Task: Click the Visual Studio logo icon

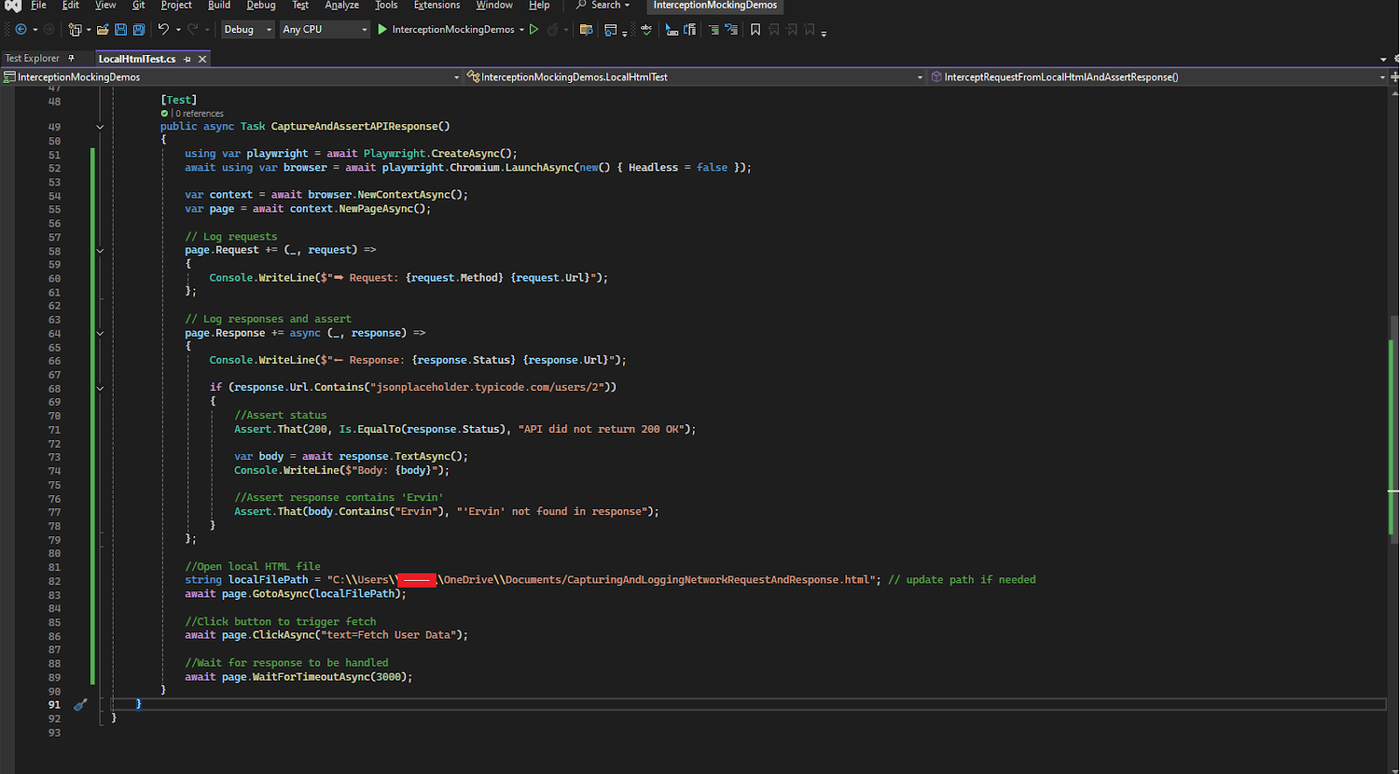Action: tap(12, 6)
